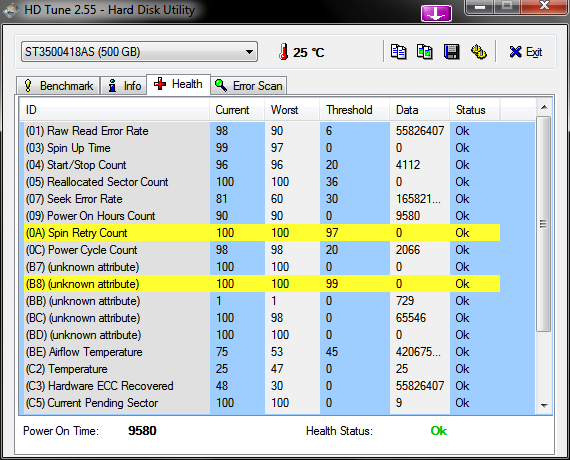Click the copy screenshot icon
Image resolution: width=570 pixels, height=460 pixels.
[x=425, y=52]
